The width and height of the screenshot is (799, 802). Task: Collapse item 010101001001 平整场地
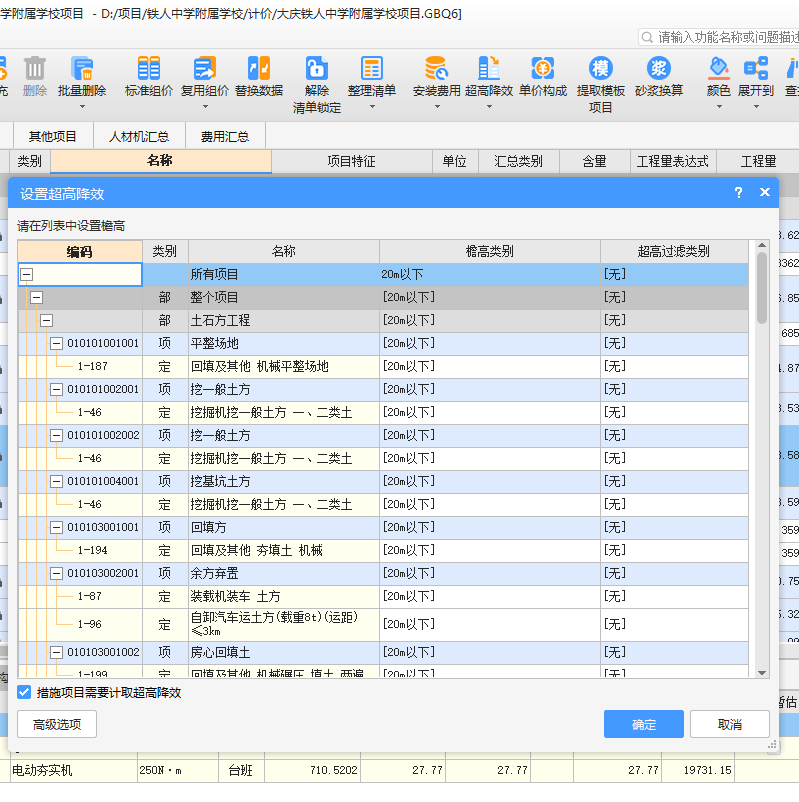click(x=56, y=344)
